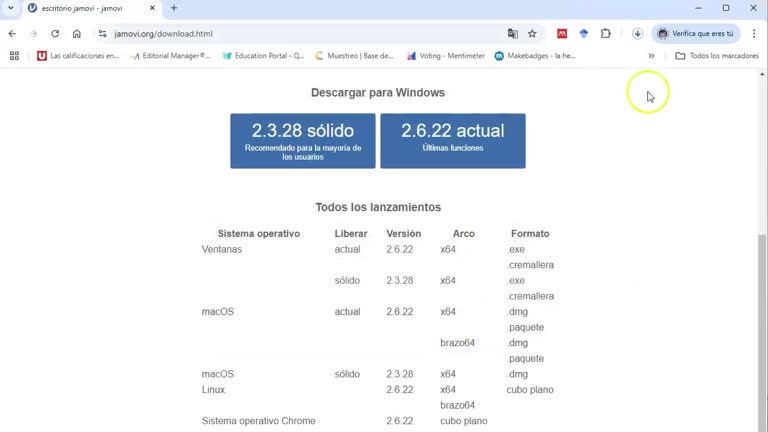Viewport: 768px width, 432px height.
Task: Open Linux brazo64 link
Action: tap(457, 406)
